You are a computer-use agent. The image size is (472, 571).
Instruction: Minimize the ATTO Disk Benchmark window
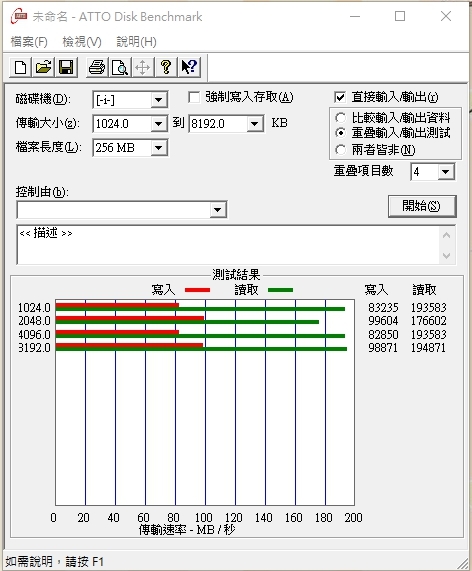click(355, 16)
